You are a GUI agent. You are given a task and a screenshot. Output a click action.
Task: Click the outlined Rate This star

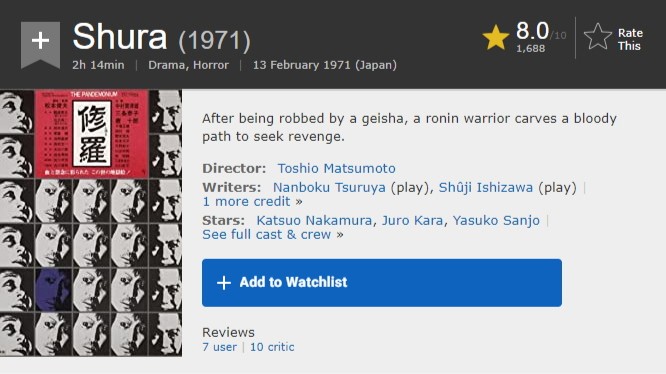pyautogui.click(x=598, y=37)
